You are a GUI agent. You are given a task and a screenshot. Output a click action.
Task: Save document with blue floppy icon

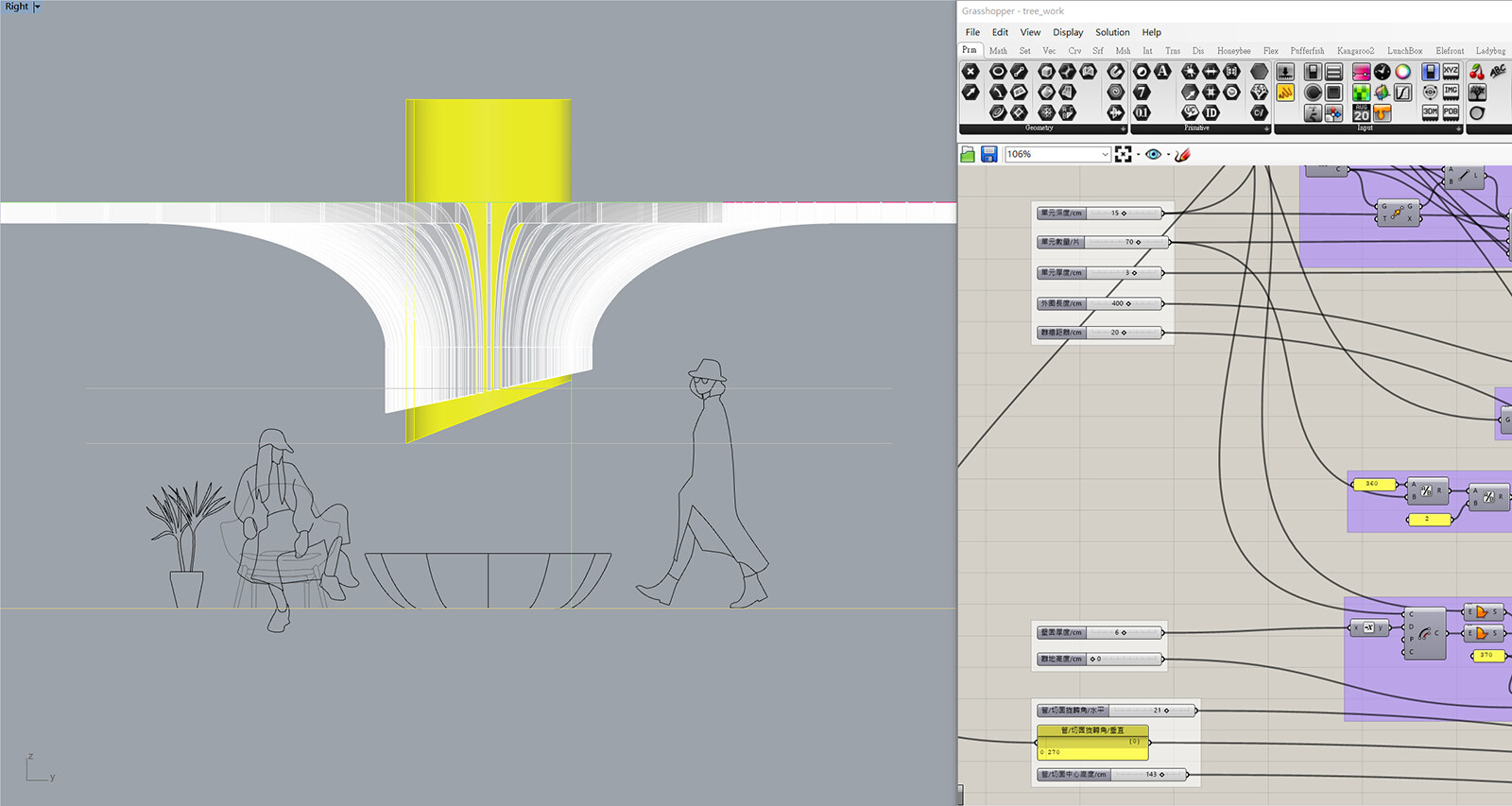click(989, 154)
